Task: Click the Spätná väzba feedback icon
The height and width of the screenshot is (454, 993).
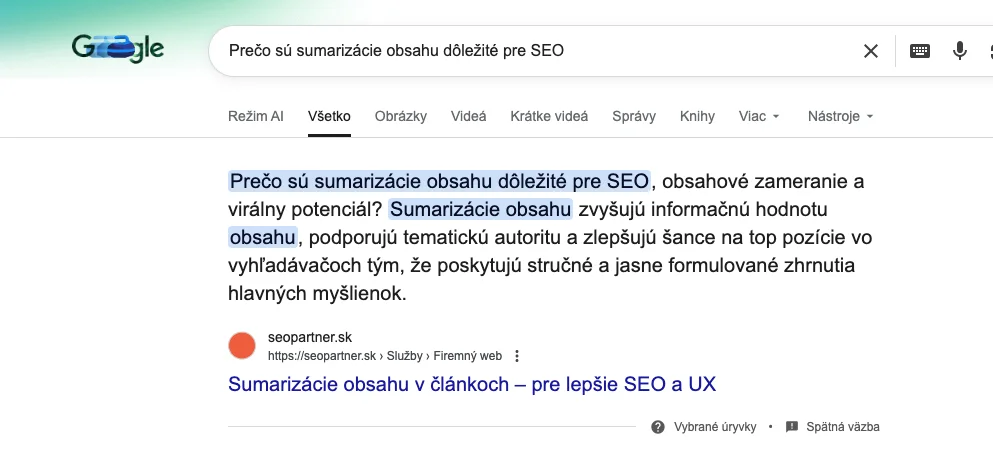Action: [792, 427]
